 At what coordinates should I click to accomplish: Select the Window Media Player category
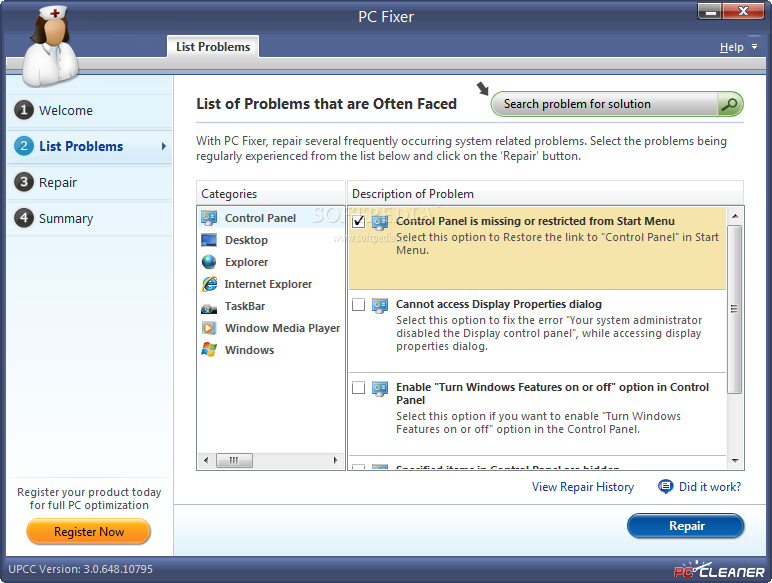coord(271,328)
